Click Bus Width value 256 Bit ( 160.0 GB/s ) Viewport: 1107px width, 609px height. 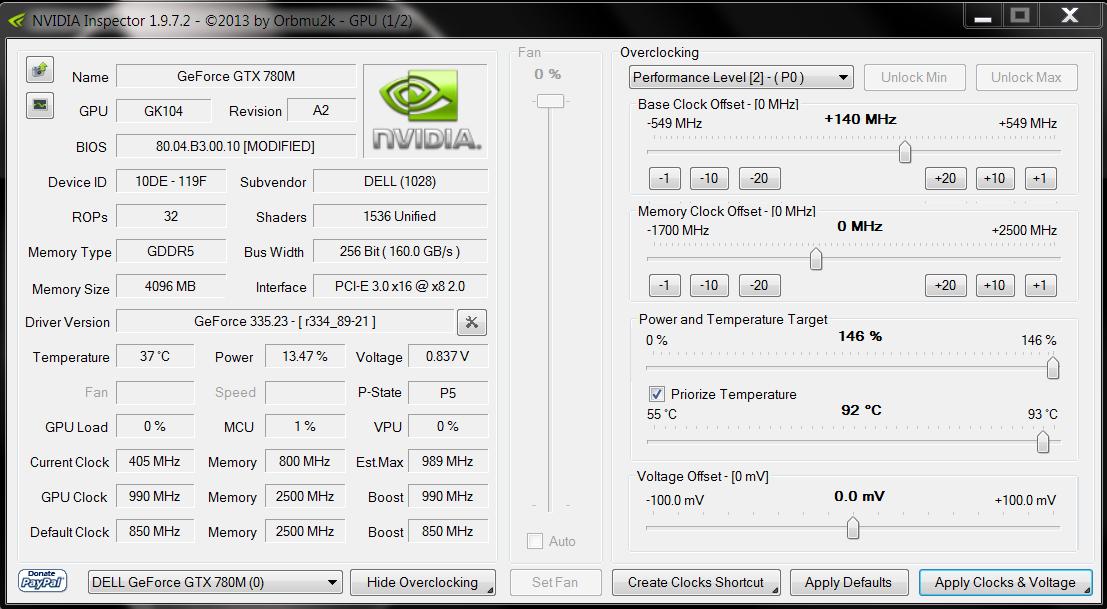(400, 251)
